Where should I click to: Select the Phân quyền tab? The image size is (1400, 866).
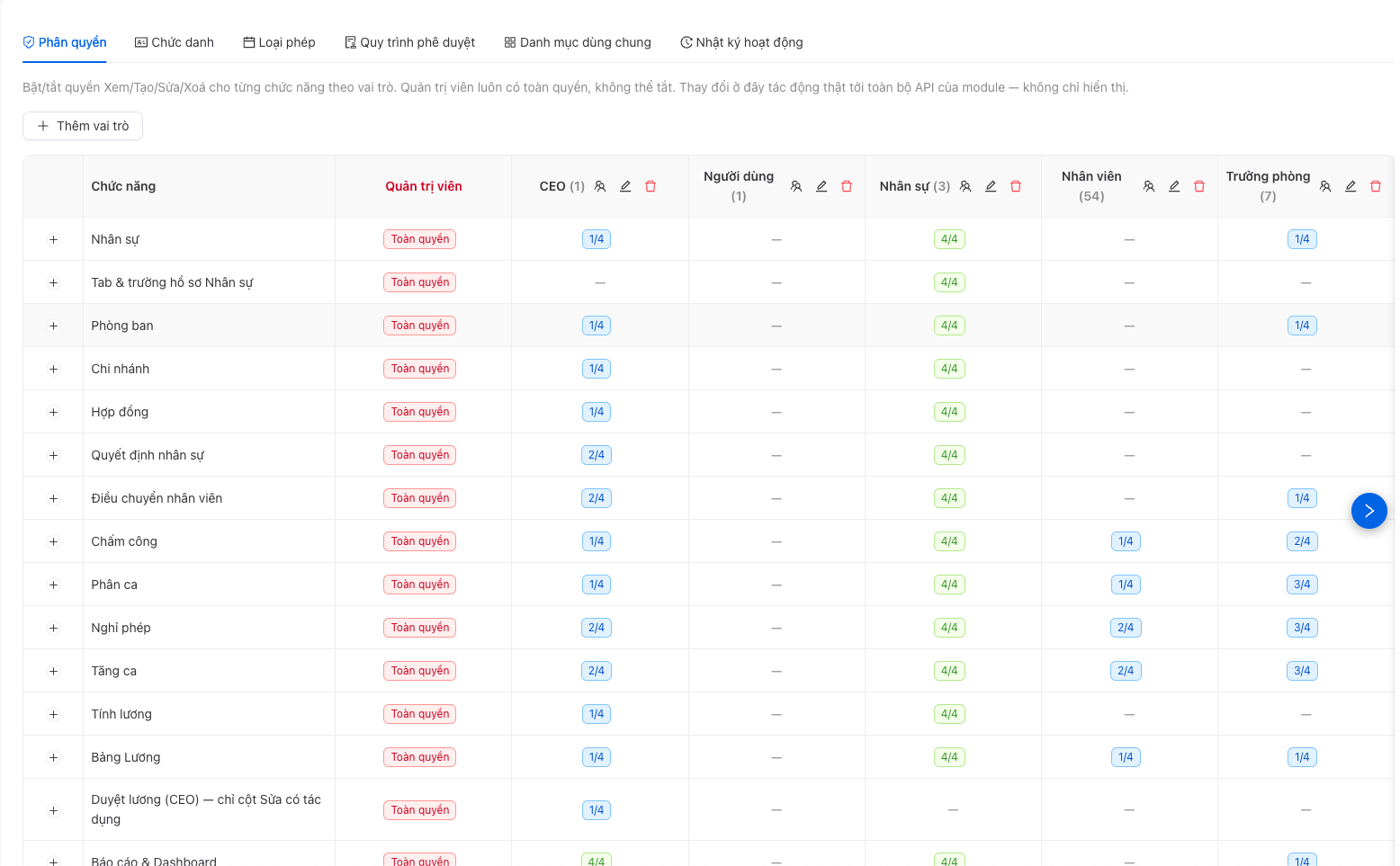65,42
